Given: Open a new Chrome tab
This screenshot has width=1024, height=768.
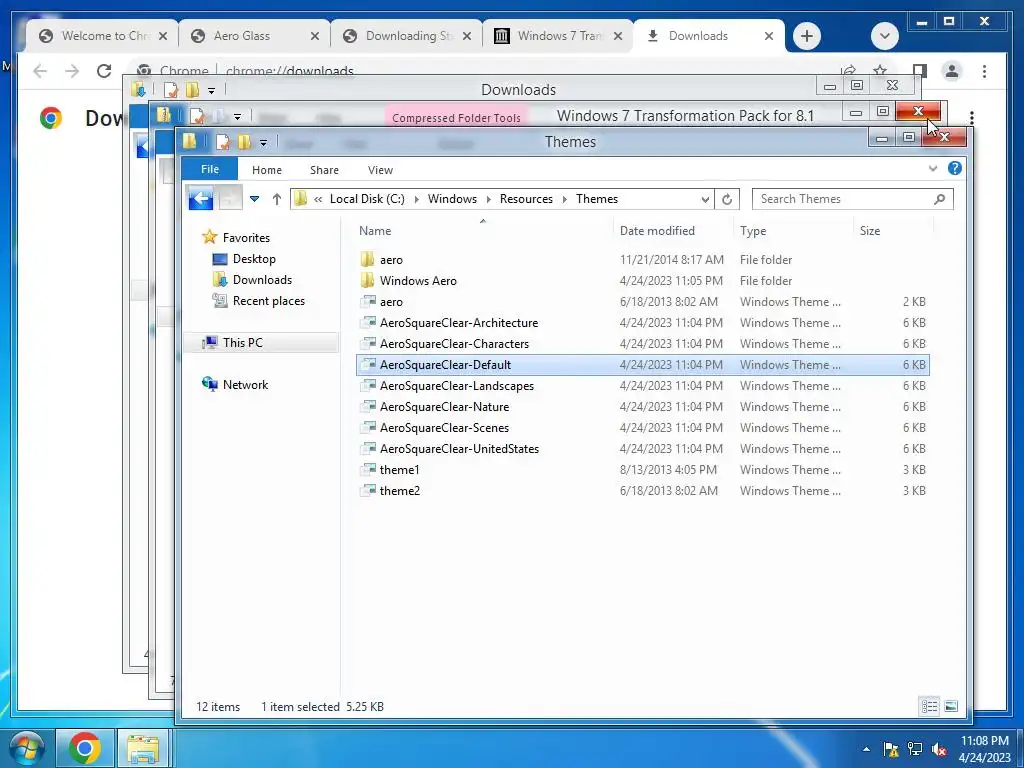Looking at the screenshot, I should tap(807, 36).
